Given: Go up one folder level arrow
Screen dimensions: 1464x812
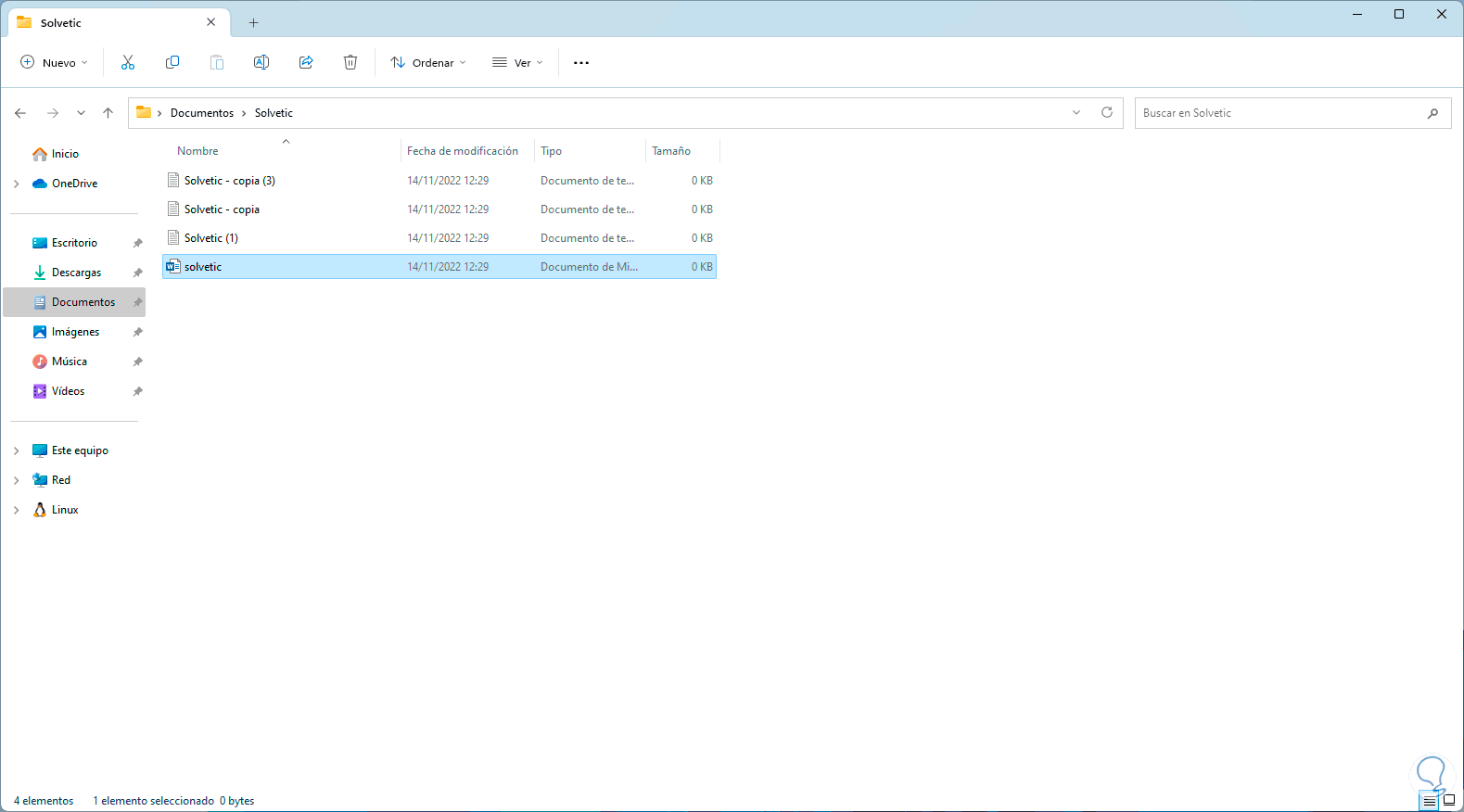Looking at the screenshot, I should pos(108,113).
